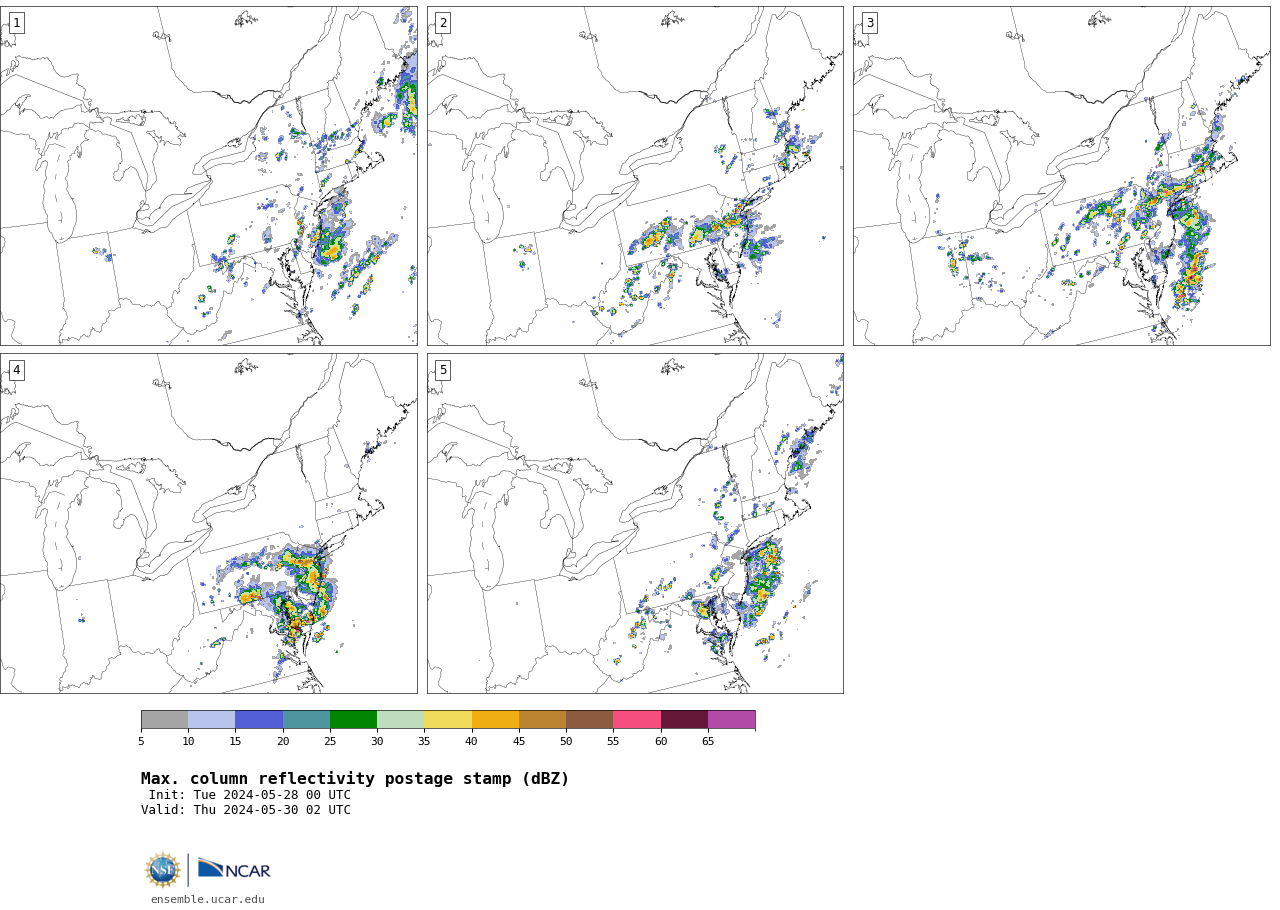Viewport: 1280px width, 910px height.
Task: Open ensemble member 3 reflectivity map
Action: (1062, 176)
